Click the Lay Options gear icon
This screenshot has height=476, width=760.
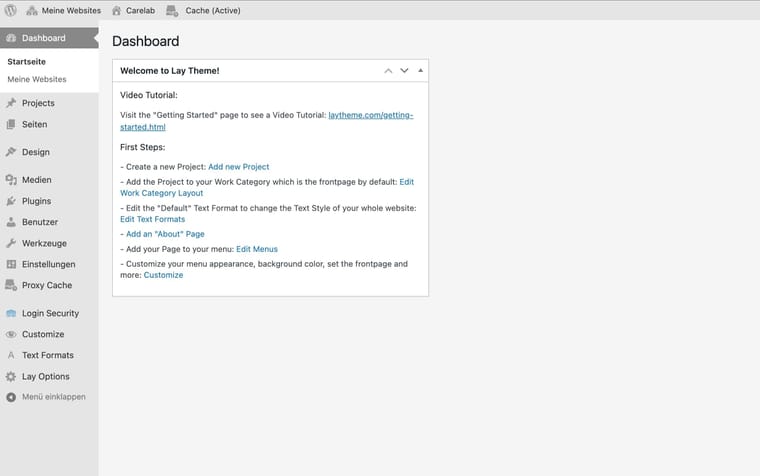click(11, 376)
